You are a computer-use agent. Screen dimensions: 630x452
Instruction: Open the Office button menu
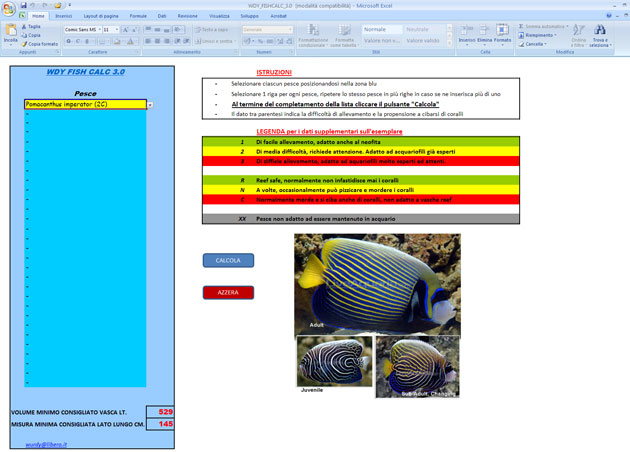pos(8,9)
